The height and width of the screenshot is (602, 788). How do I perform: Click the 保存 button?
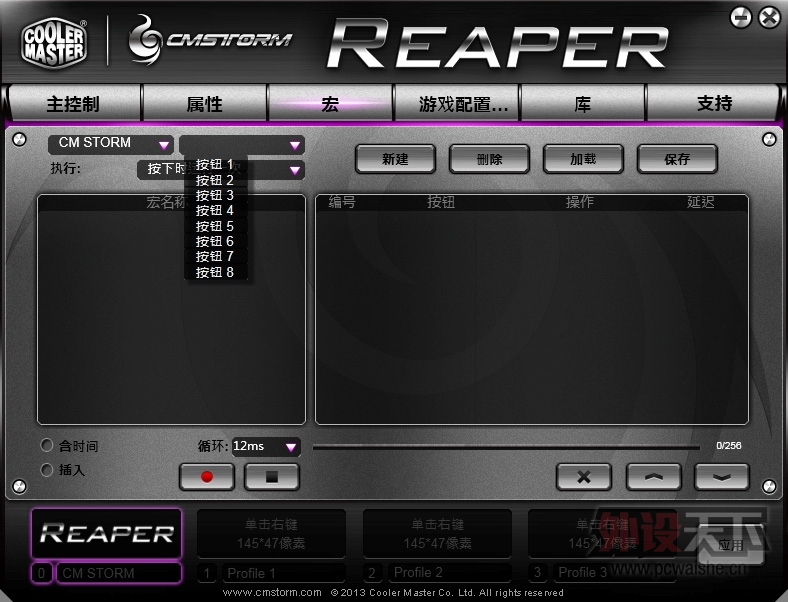point(677,159)
